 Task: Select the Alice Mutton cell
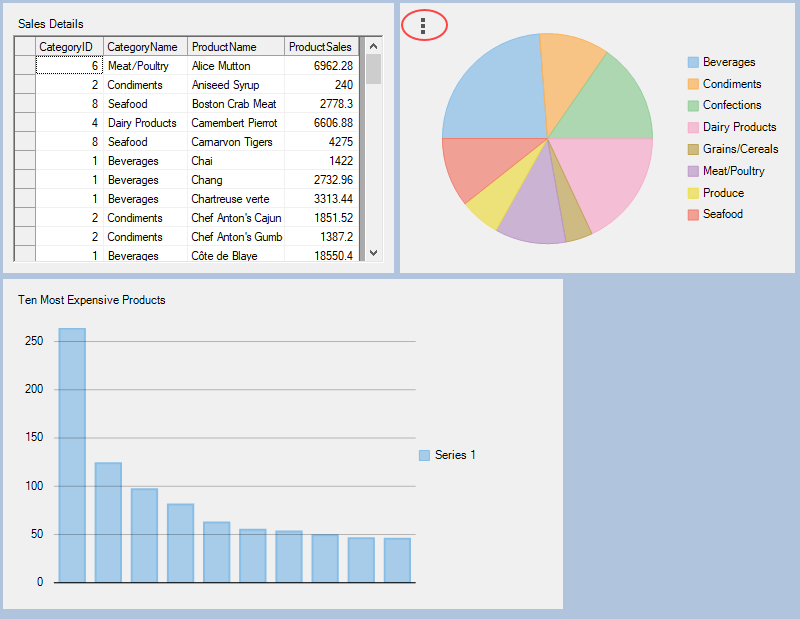click(x=235, y=66)
